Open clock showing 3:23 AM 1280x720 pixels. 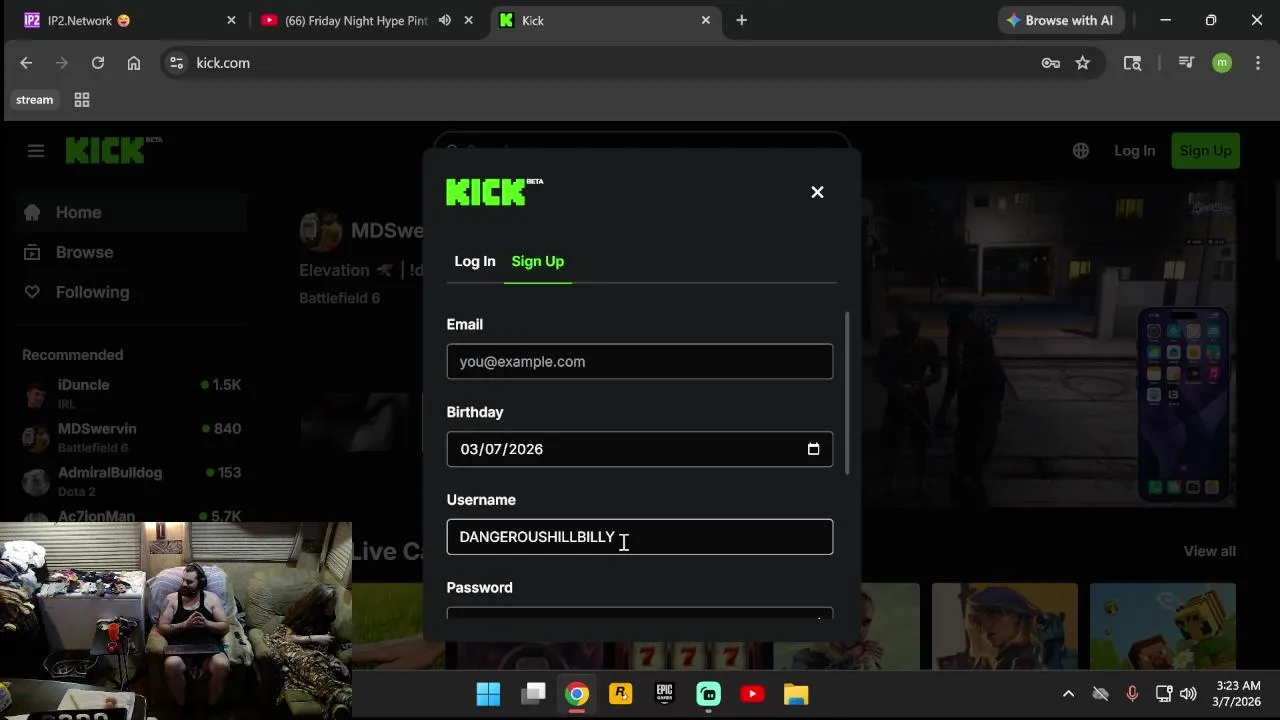(x=1238, y=694)
